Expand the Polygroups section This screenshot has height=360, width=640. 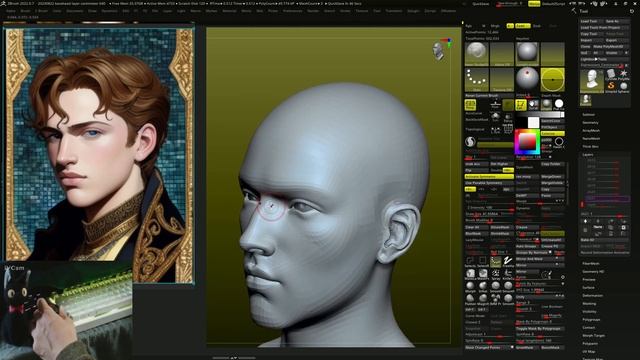[x=591, y=320]
